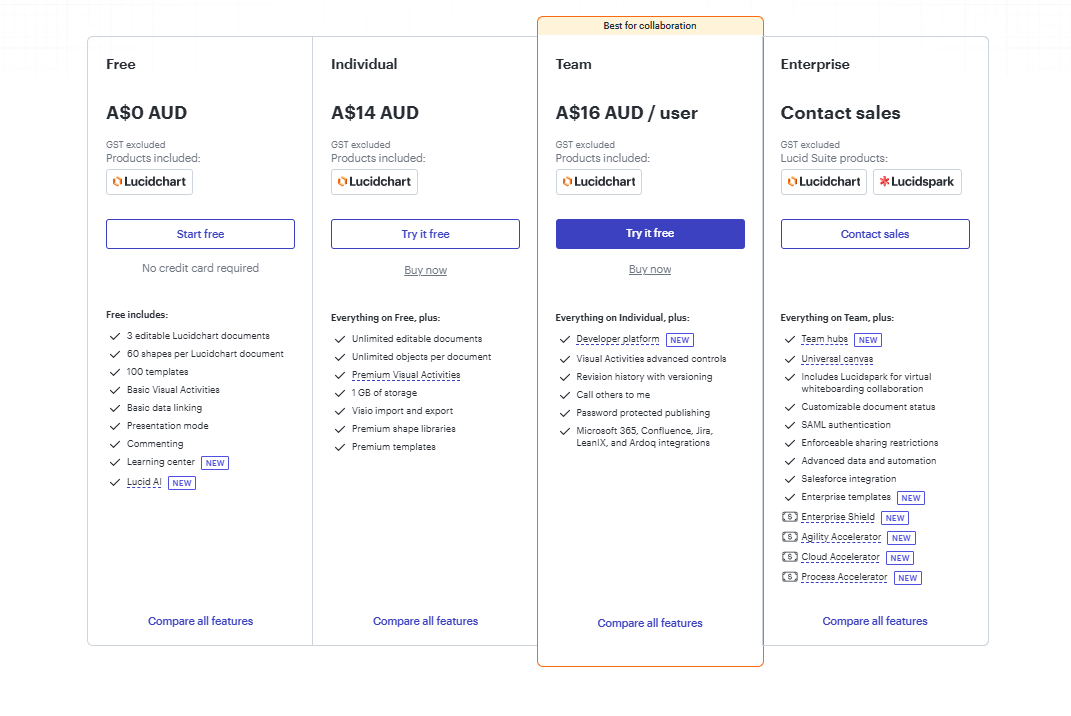
Task: Click paid add-on icon beside Process Accelerator
Action: (790, 577)
